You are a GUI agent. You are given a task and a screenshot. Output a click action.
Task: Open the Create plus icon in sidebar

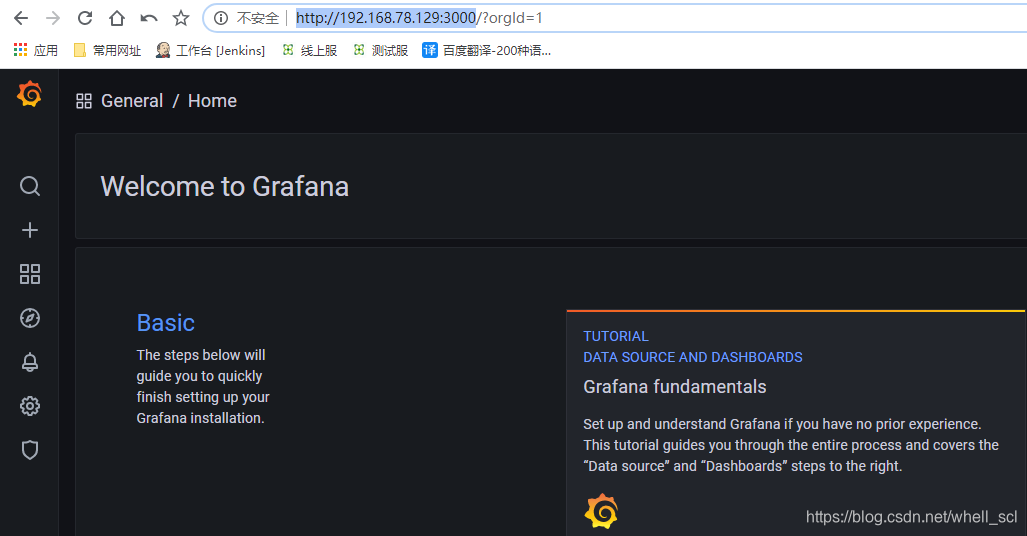coord(29,230)
